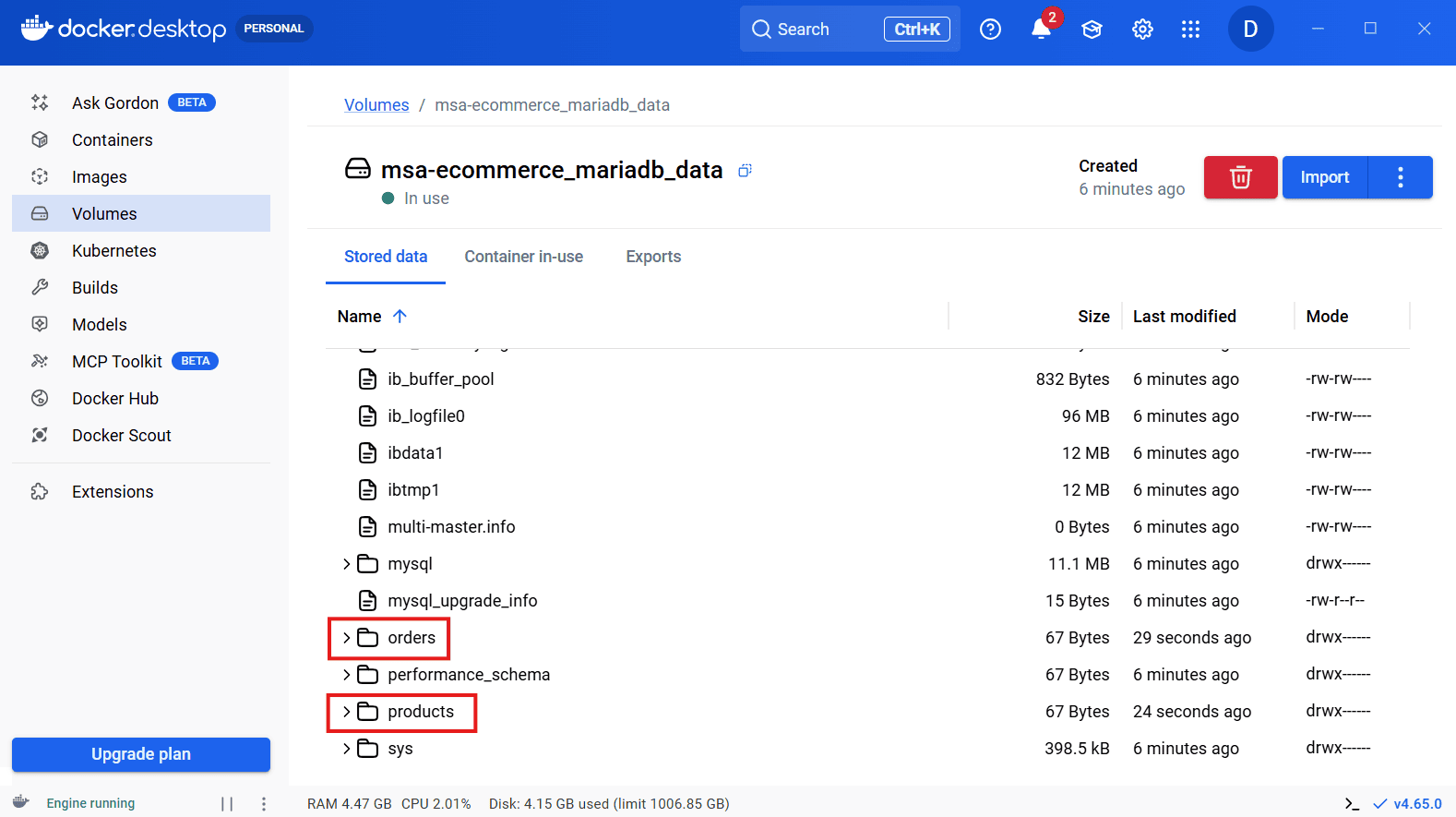1456x817 pixels.
Task: Sort by Name using the arrow
Action: coord(400,316)
